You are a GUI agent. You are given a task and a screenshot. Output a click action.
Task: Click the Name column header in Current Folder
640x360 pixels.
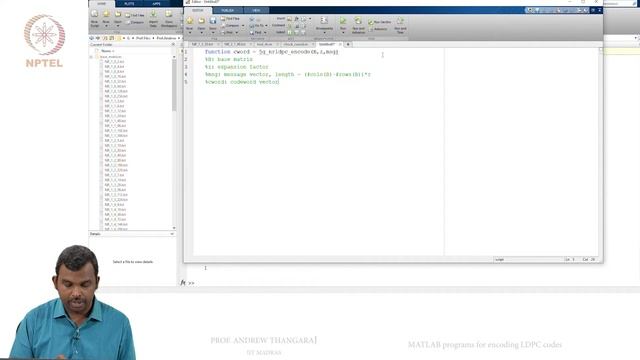click(109, 51)
